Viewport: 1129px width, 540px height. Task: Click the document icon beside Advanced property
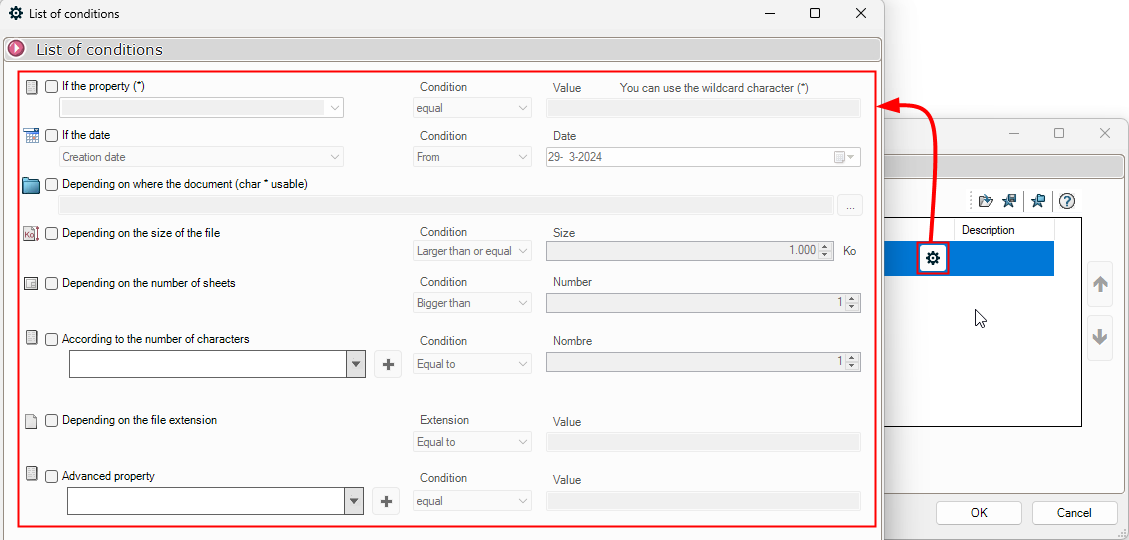click(x=31, y=473)
